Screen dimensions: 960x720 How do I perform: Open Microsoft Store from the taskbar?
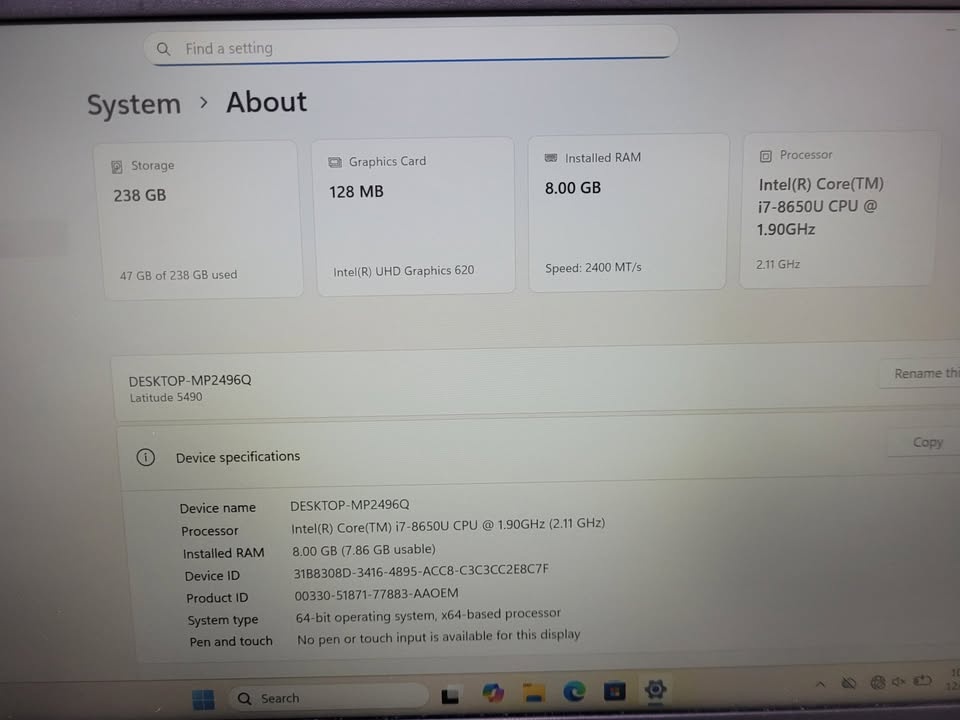click(614, 691)
